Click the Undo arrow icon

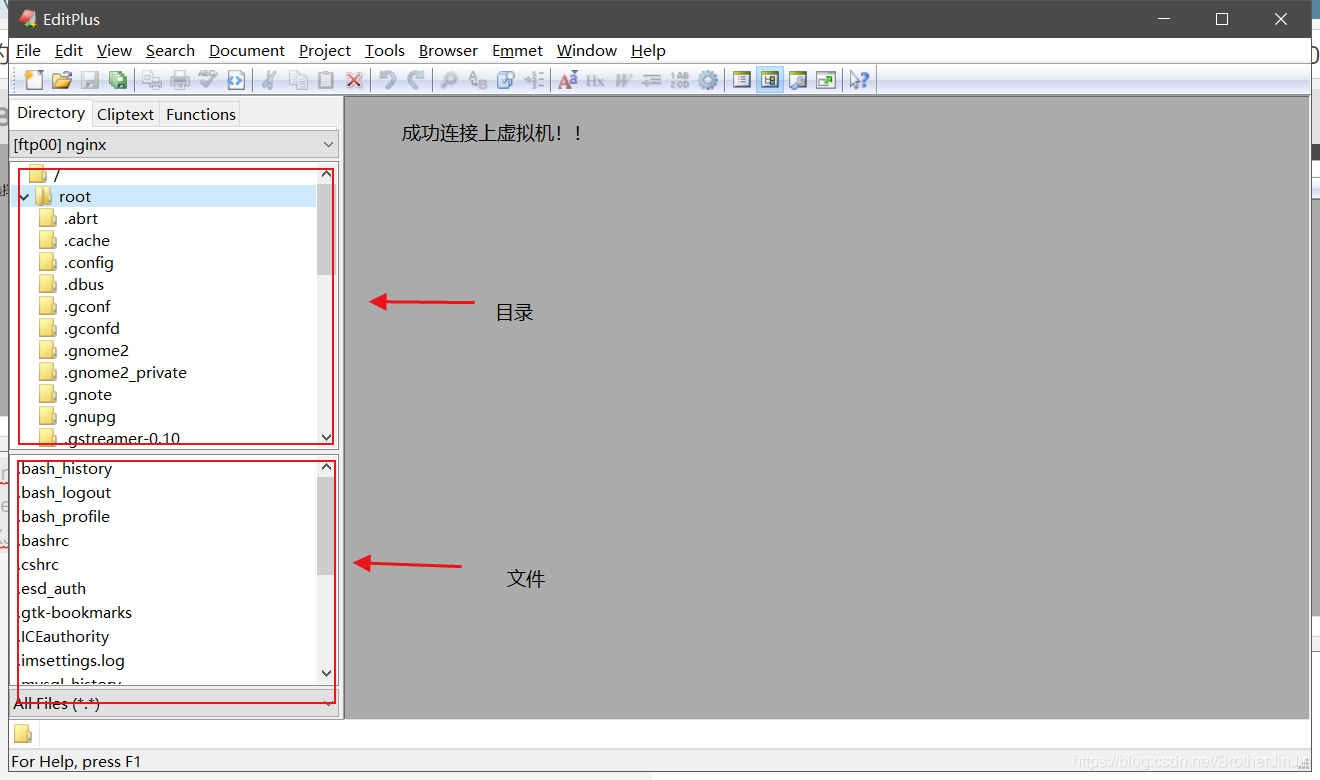(388, 80)
